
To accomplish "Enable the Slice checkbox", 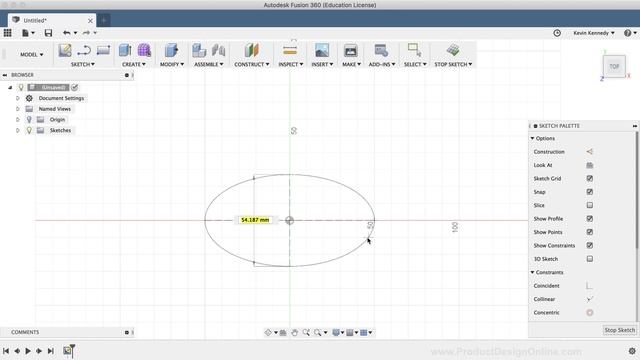I will (x=589, y=205).
